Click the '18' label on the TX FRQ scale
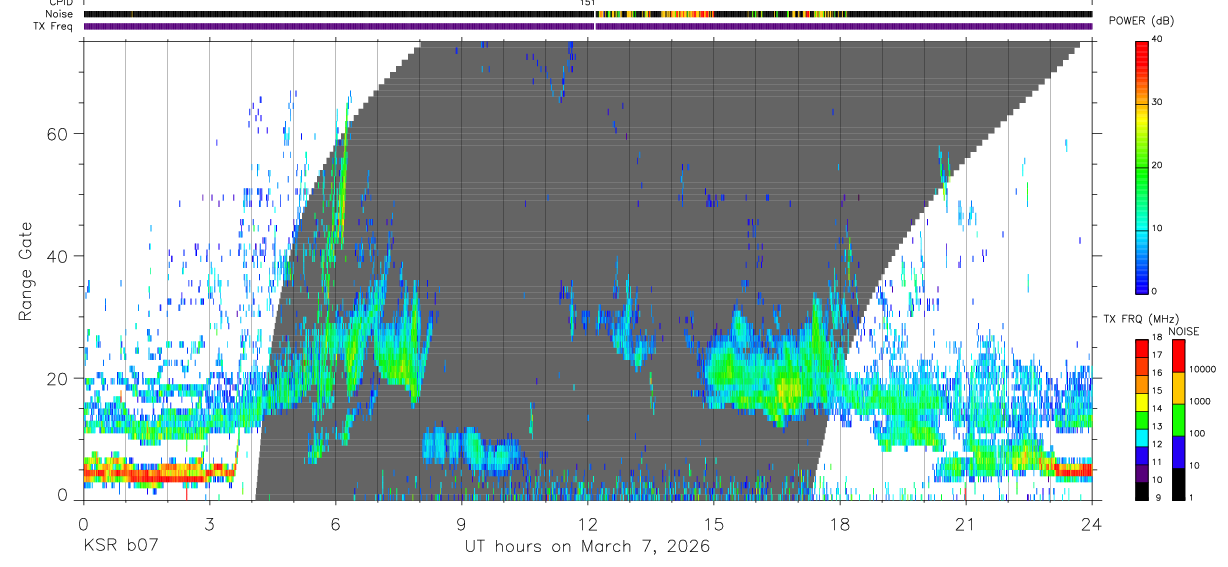The image size is (1228, 567). [x=1156, y=337]
